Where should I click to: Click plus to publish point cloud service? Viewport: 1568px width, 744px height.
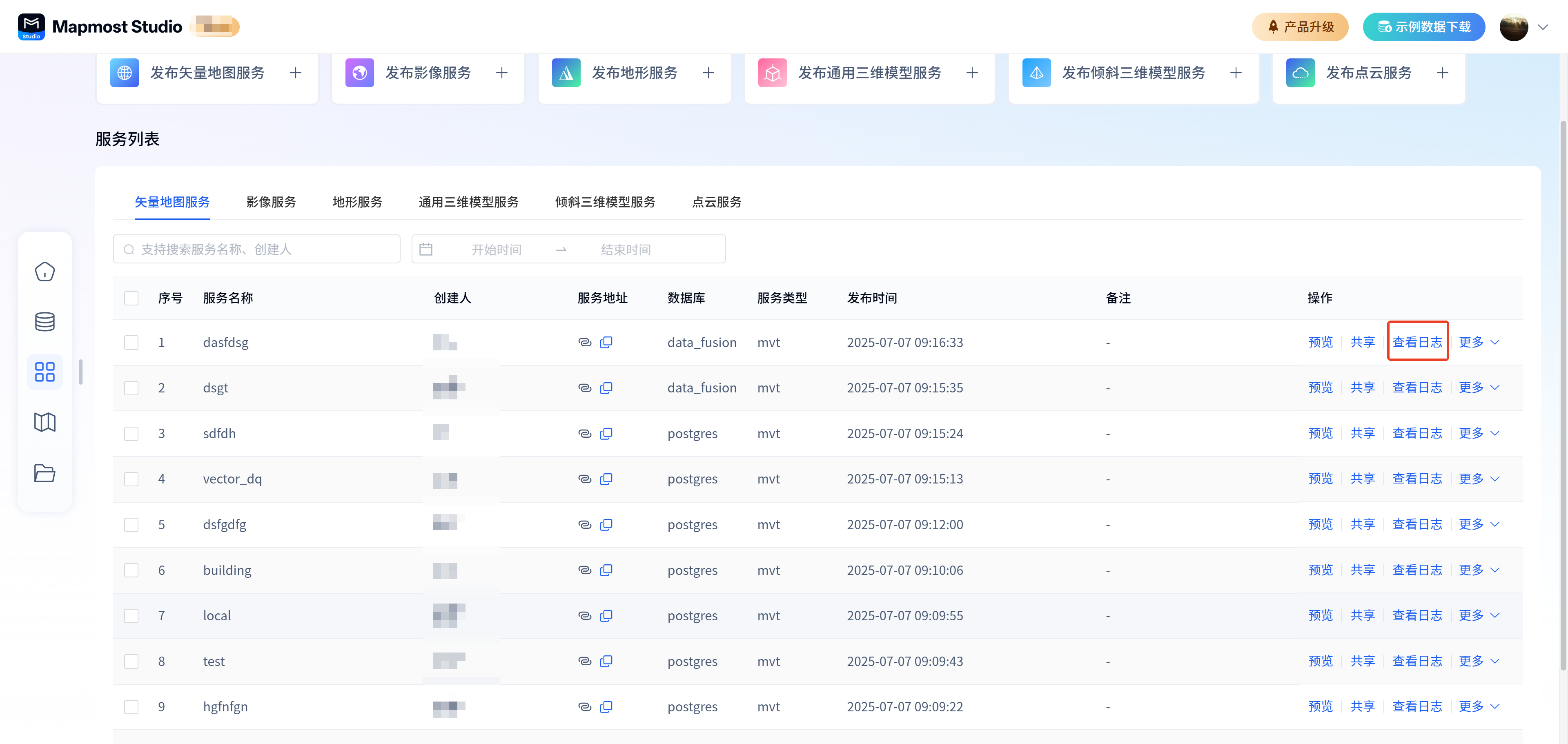coord(1442,73)
